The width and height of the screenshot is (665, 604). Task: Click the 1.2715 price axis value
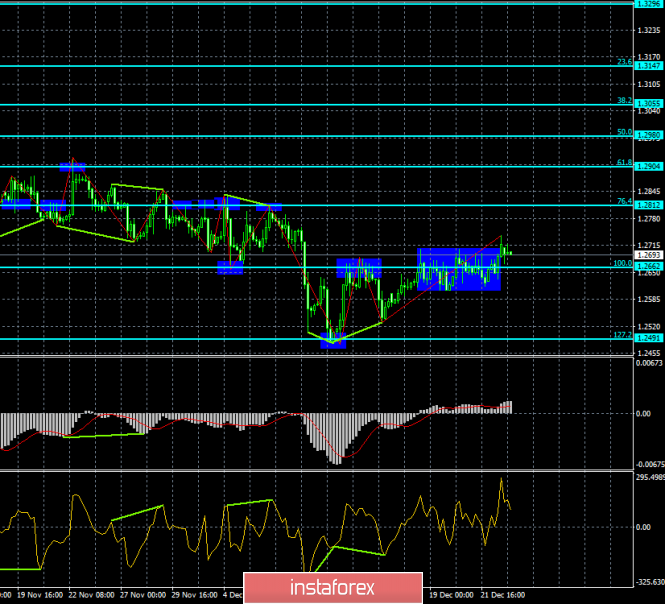(649, 246)
